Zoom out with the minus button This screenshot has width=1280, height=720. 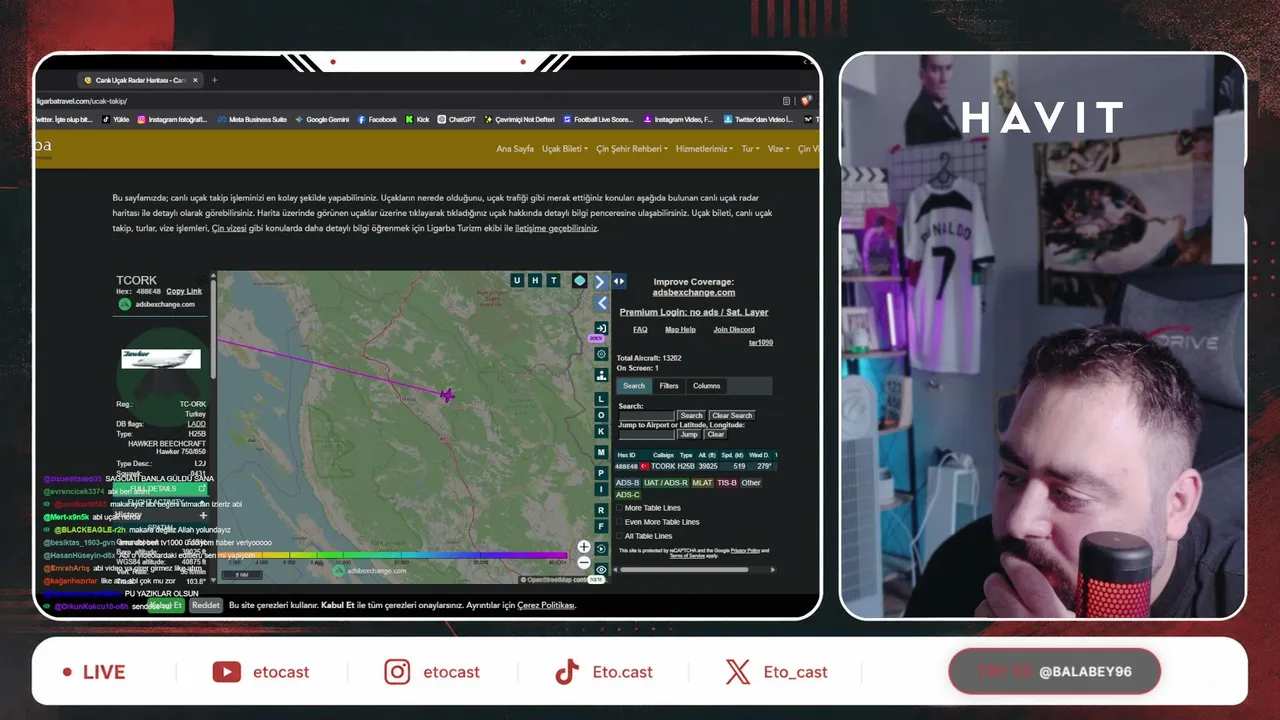click(584, 563)
